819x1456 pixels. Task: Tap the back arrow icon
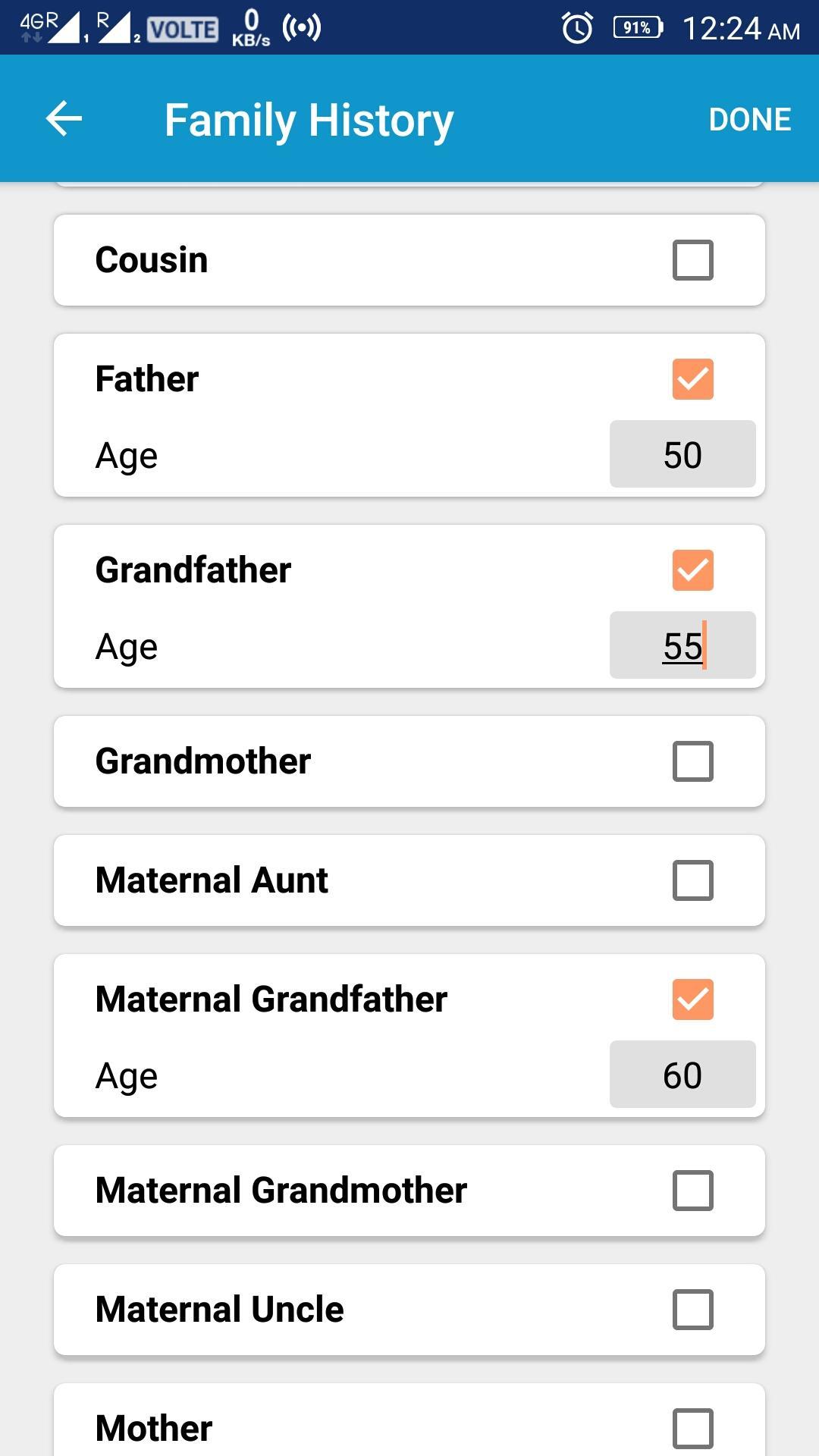(x=64, y=119)
